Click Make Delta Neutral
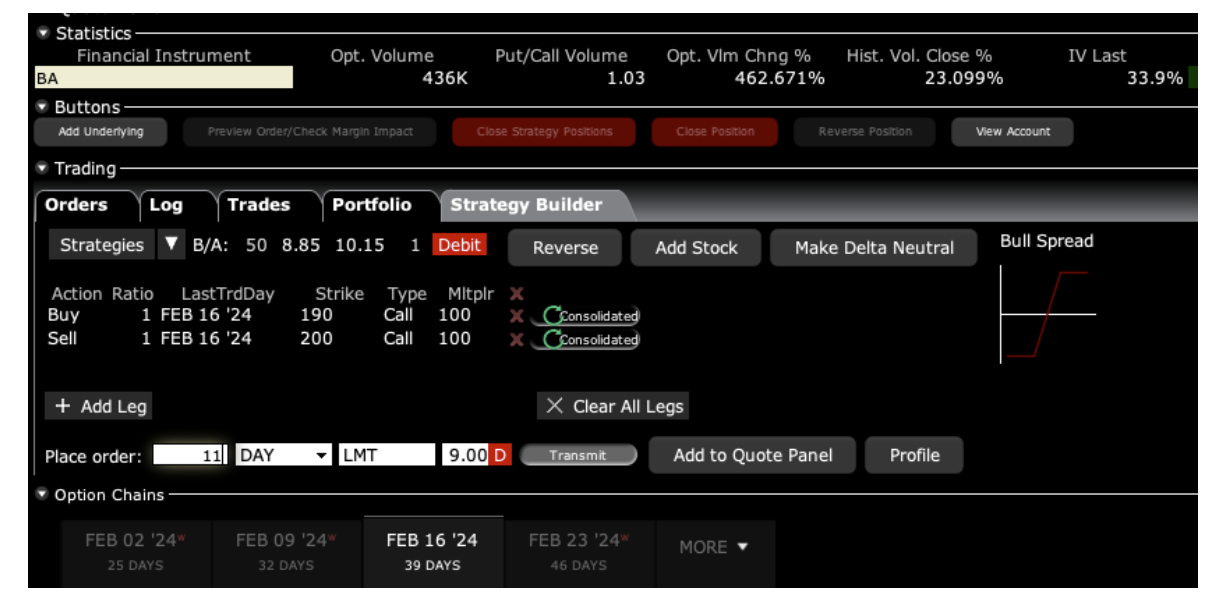Viewport: 1216px width, 602px height. (x=874, y=248)
